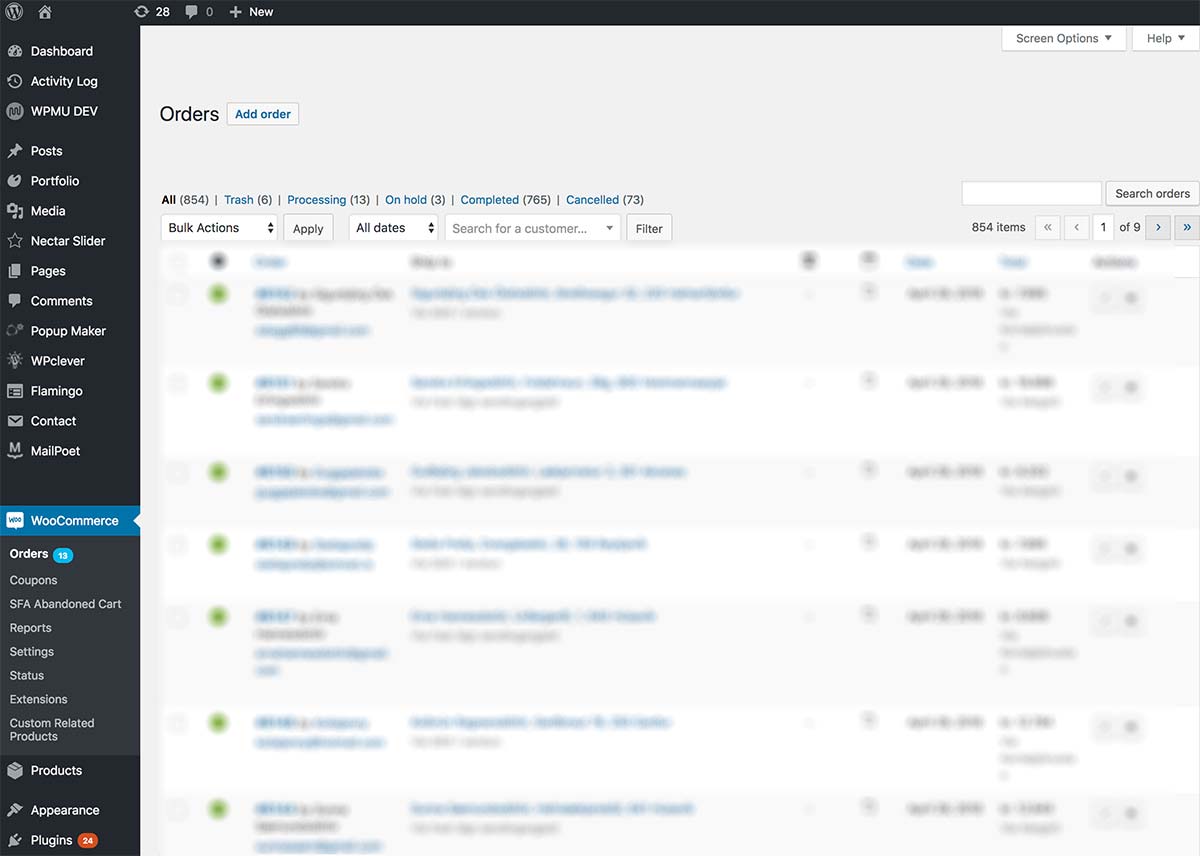The height and width of the screenshot is (856, 1200).
Task: Filter orders by Completed
Action: pyautogui.click(x=490, y=200)
